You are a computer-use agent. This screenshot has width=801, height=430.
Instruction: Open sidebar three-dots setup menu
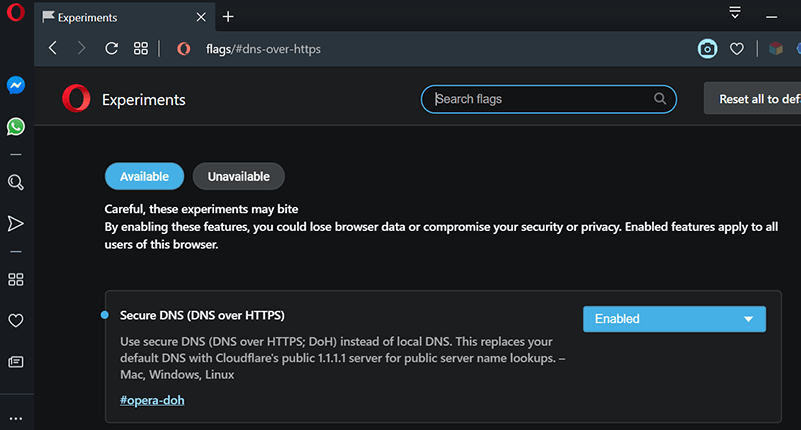16,418
